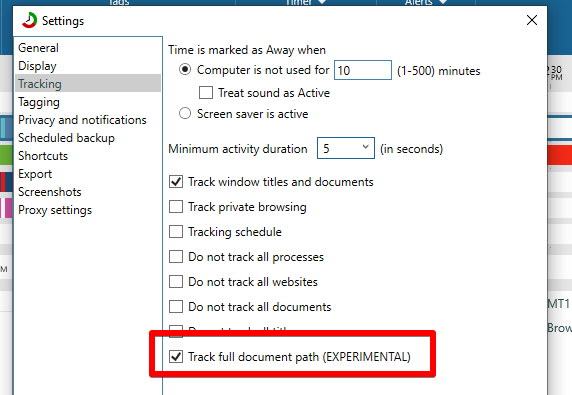The image size is (572, 395).
Task: Go to Scheduled backup settings
Action: click(66, 138)
